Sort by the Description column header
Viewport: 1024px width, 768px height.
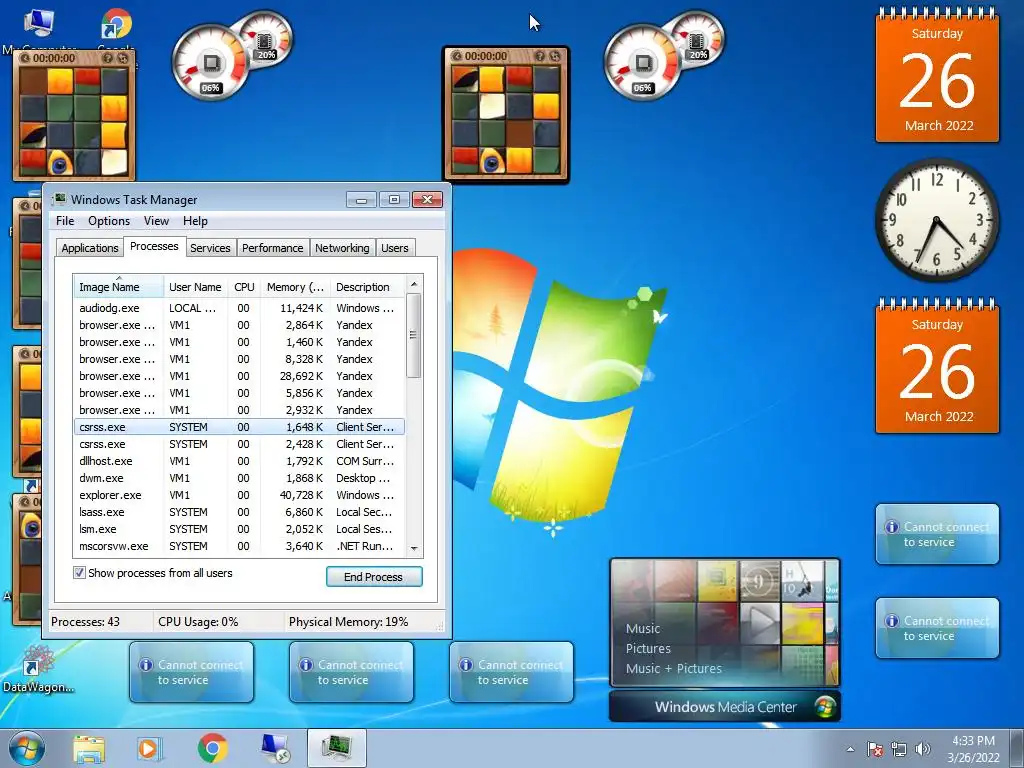(367, 287)
